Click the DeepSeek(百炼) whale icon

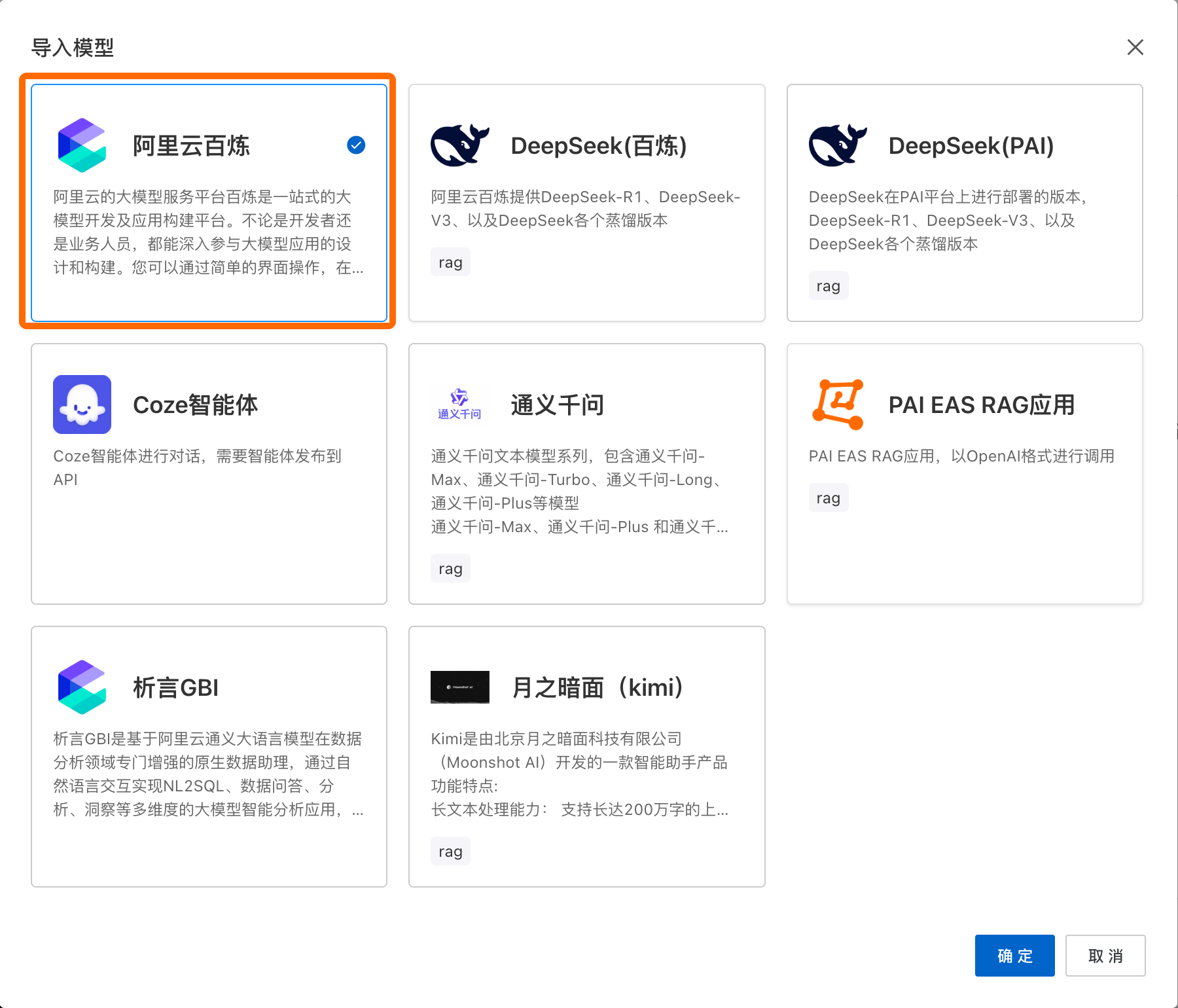tap(460, 145)
